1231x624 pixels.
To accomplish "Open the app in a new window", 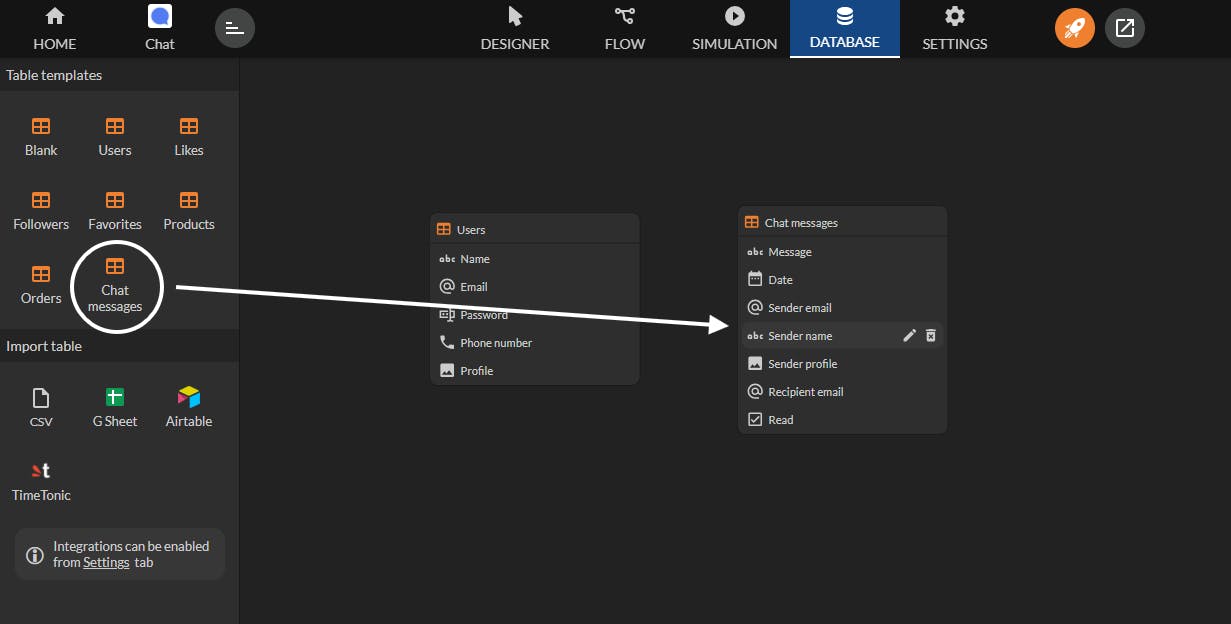I will tap(1125, 28).
